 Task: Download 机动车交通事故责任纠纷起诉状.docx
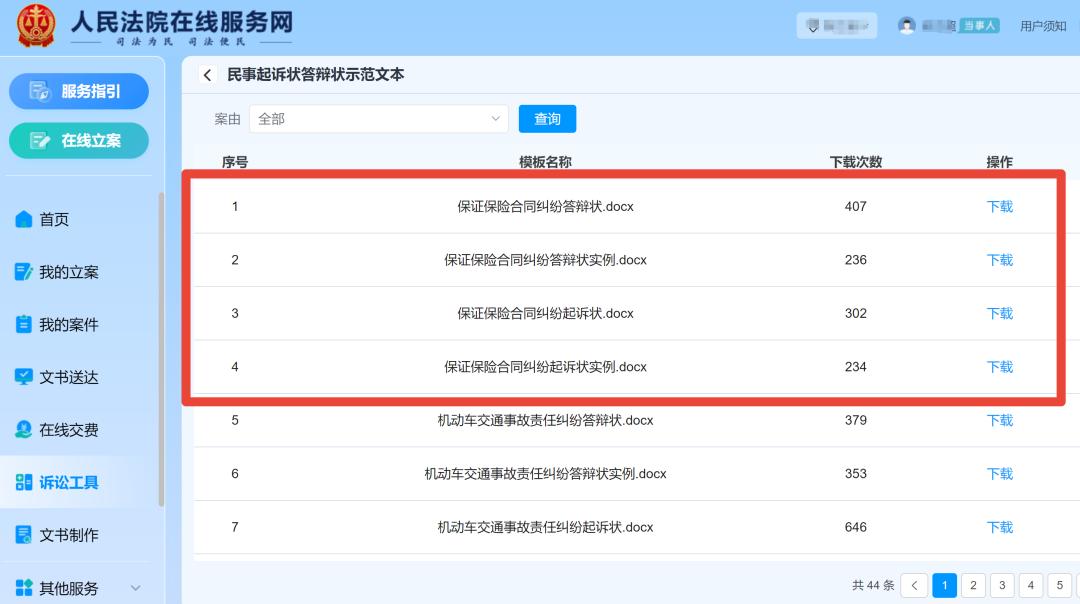point(1000,527)
